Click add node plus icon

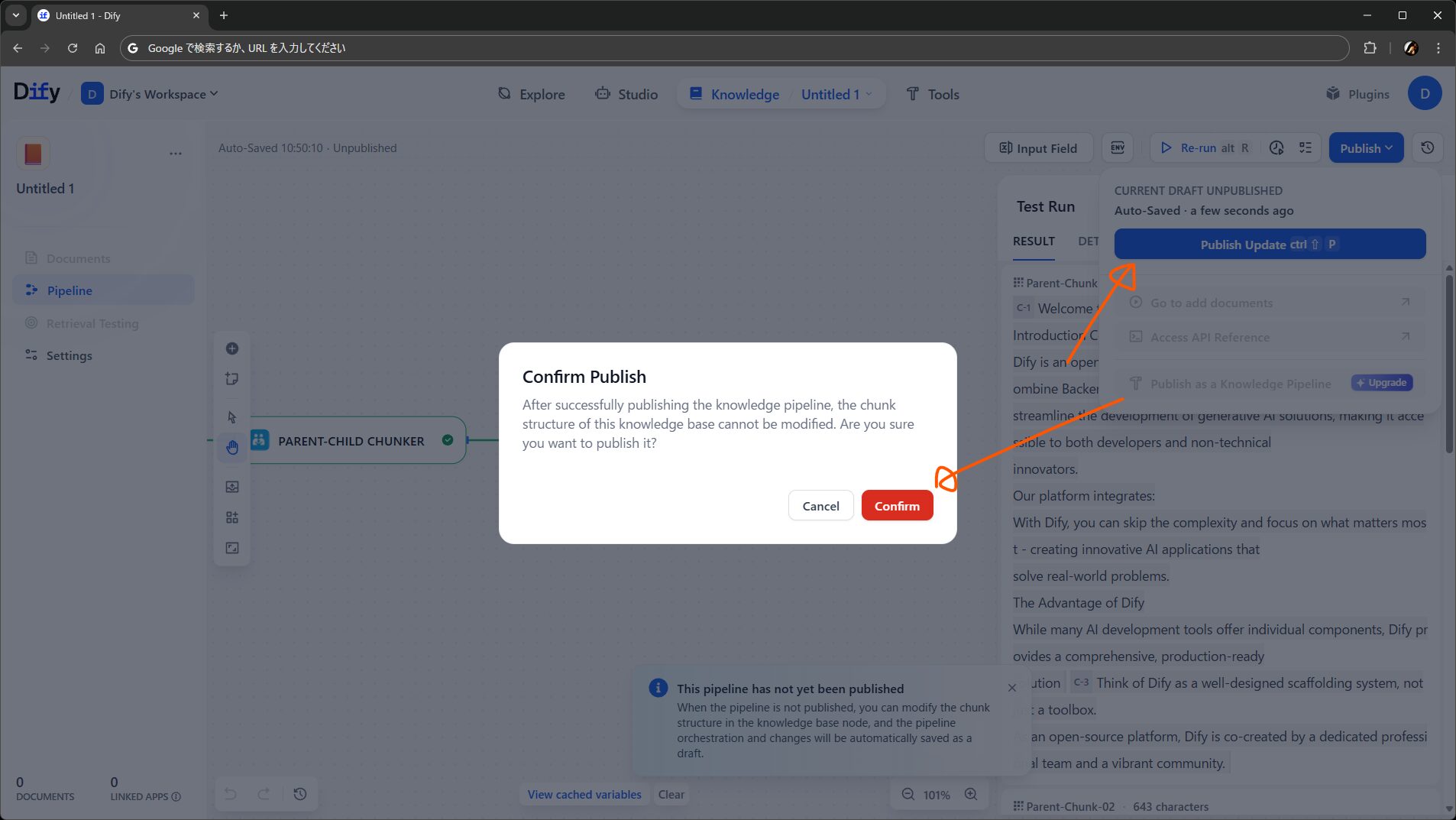pyautogui.click(x=232, y=348)
